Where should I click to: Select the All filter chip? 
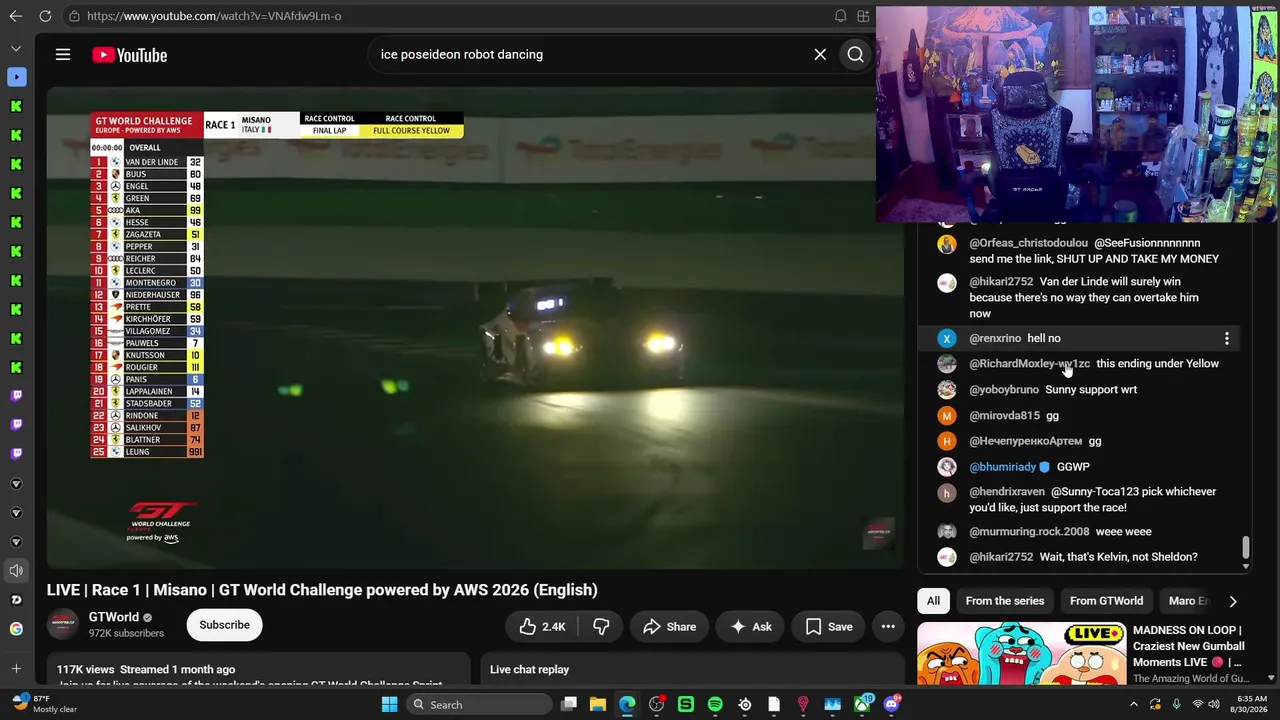[933, 601]
